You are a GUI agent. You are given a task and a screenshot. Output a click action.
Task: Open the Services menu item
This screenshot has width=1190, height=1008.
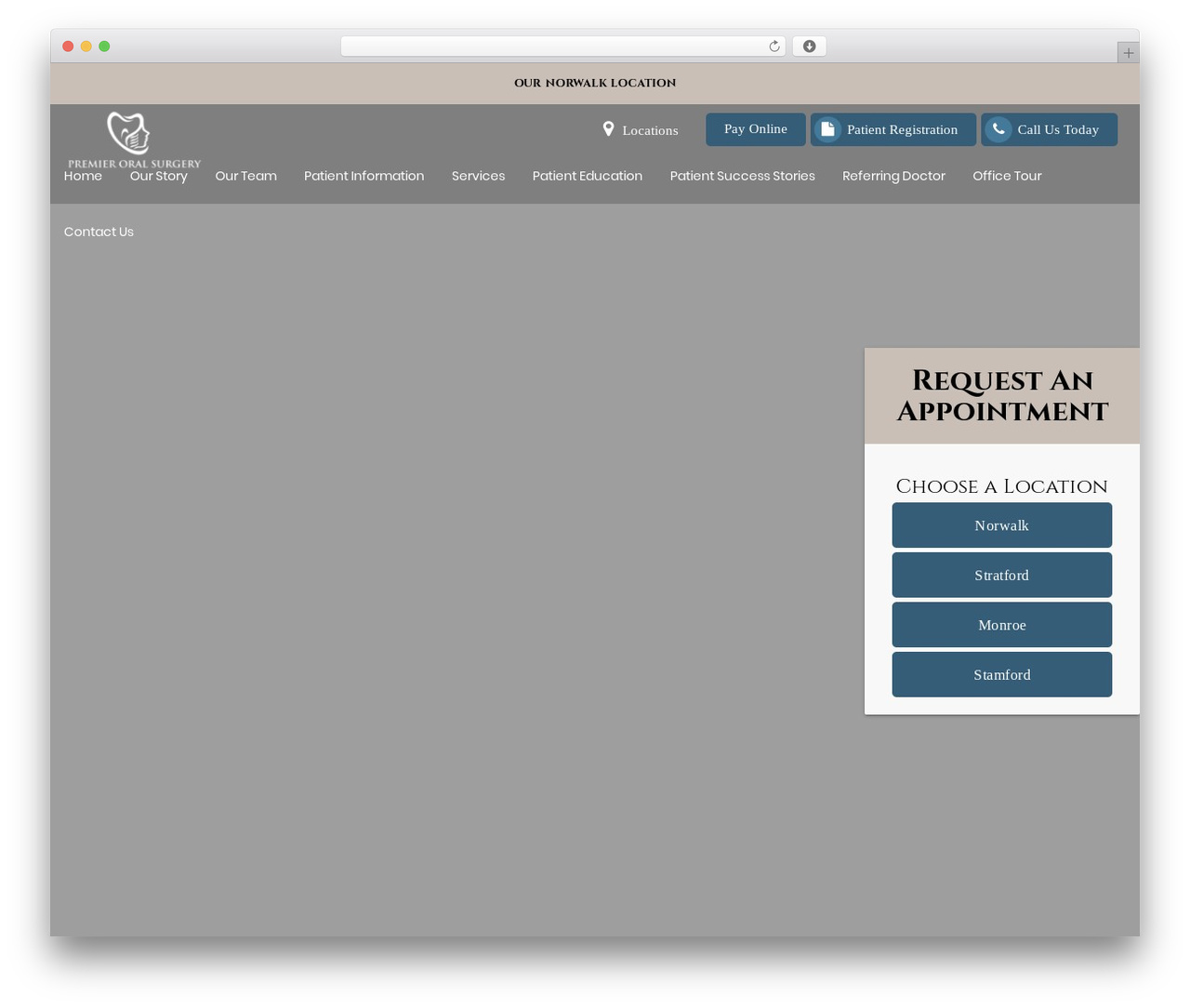[478, 176]
